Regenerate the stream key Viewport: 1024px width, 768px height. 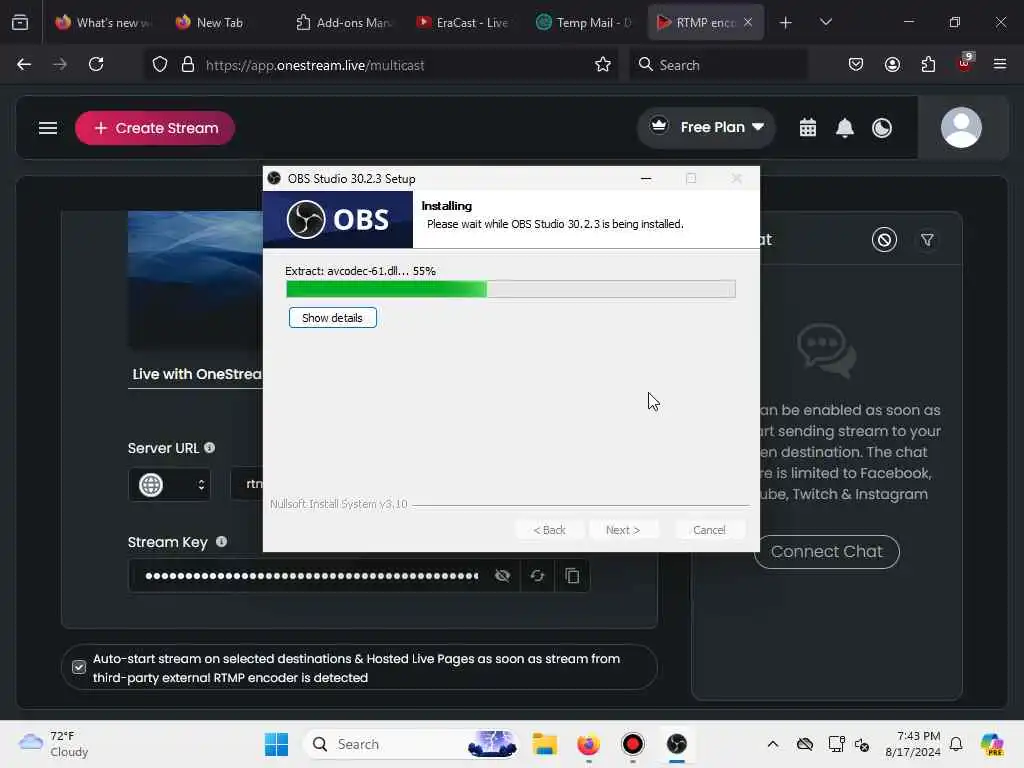coord(537,575)
